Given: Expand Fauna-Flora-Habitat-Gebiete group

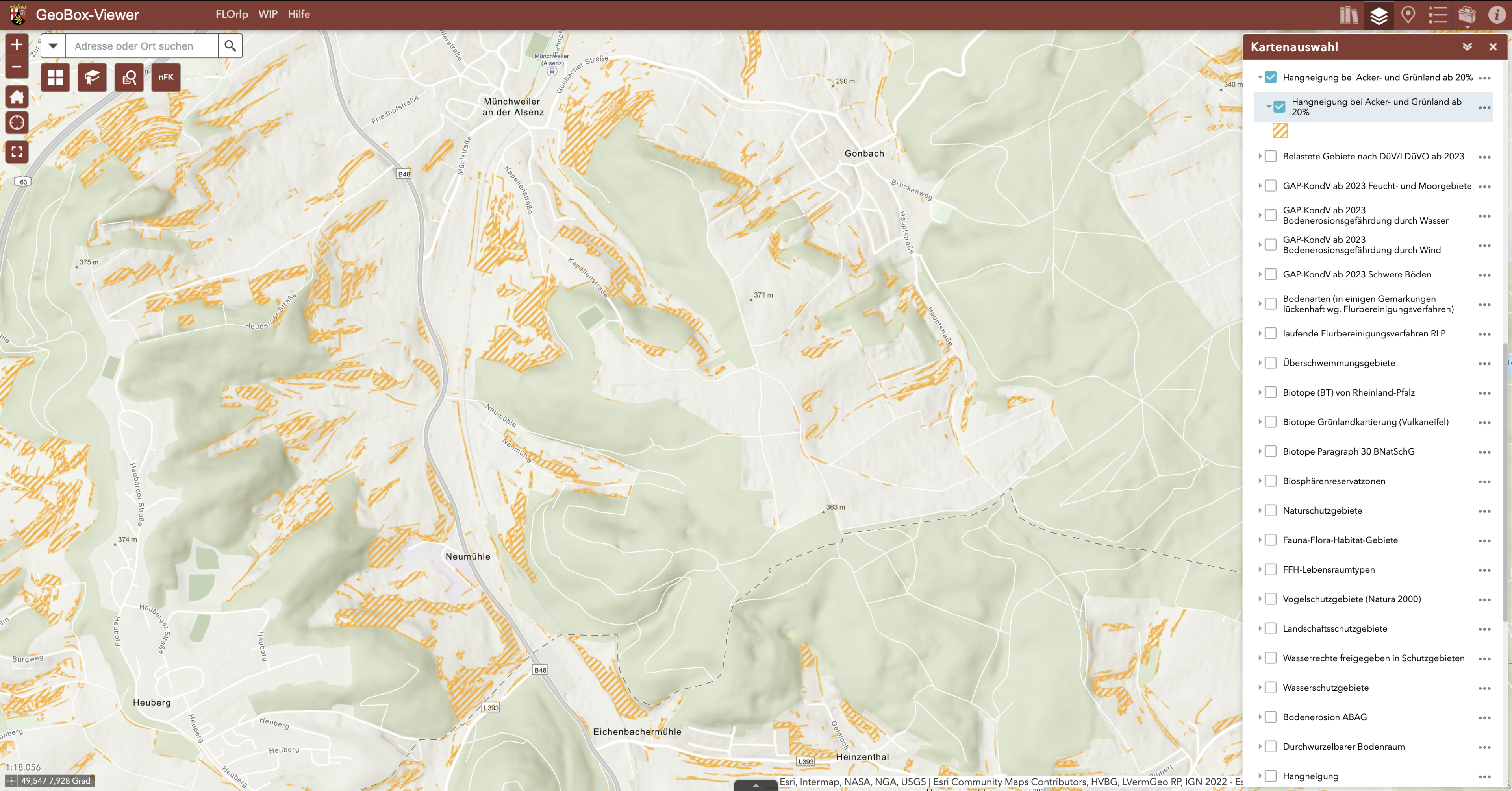Looking at the screenshot, I should (x=1260, y=540).
